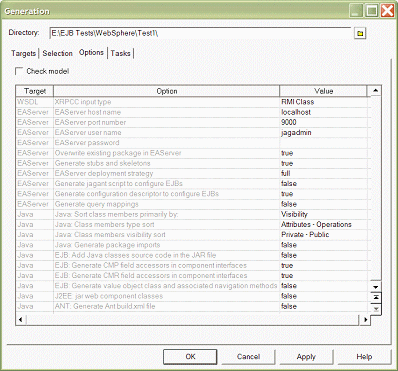Image resolution: width=398 pixels, height=371 pixels.
Task: Select value for Generate stubs and skeletons
Action: pyautogui.click(x=323, y=163)
